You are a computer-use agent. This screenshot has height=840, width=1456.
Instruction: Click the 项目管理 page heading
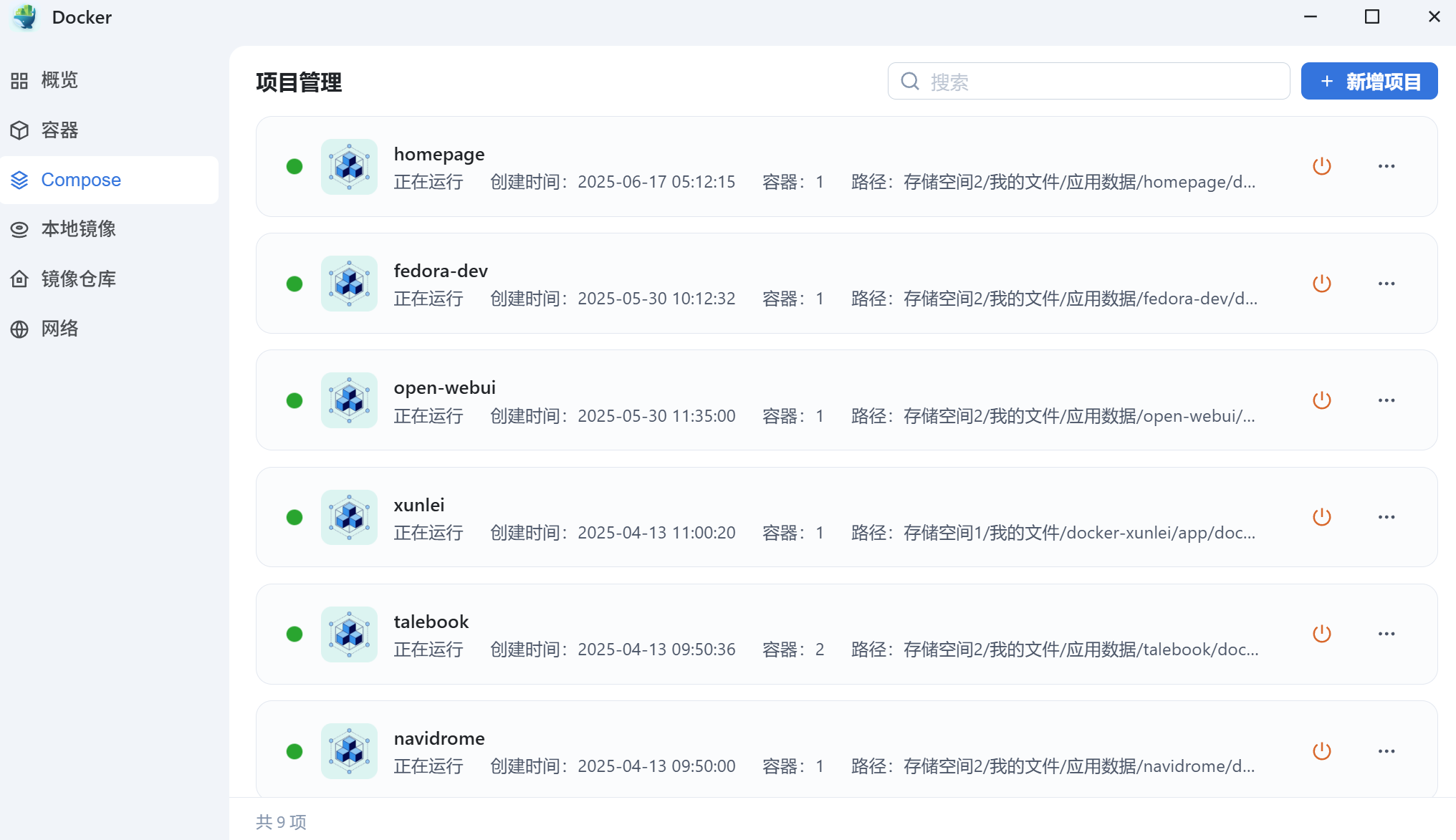(299, 83)
